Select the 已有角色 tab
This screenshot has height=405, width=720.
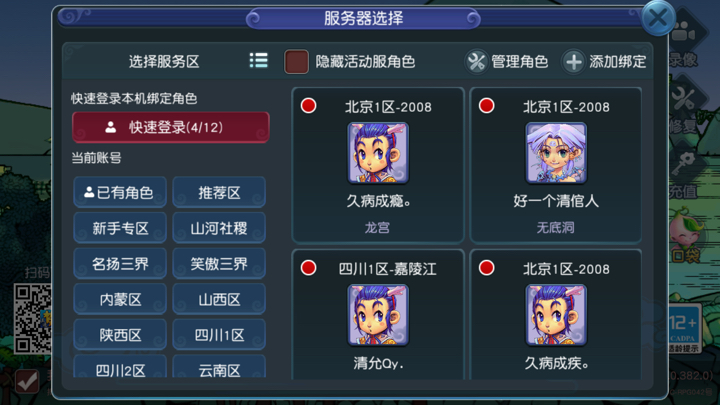click(120, 192)
